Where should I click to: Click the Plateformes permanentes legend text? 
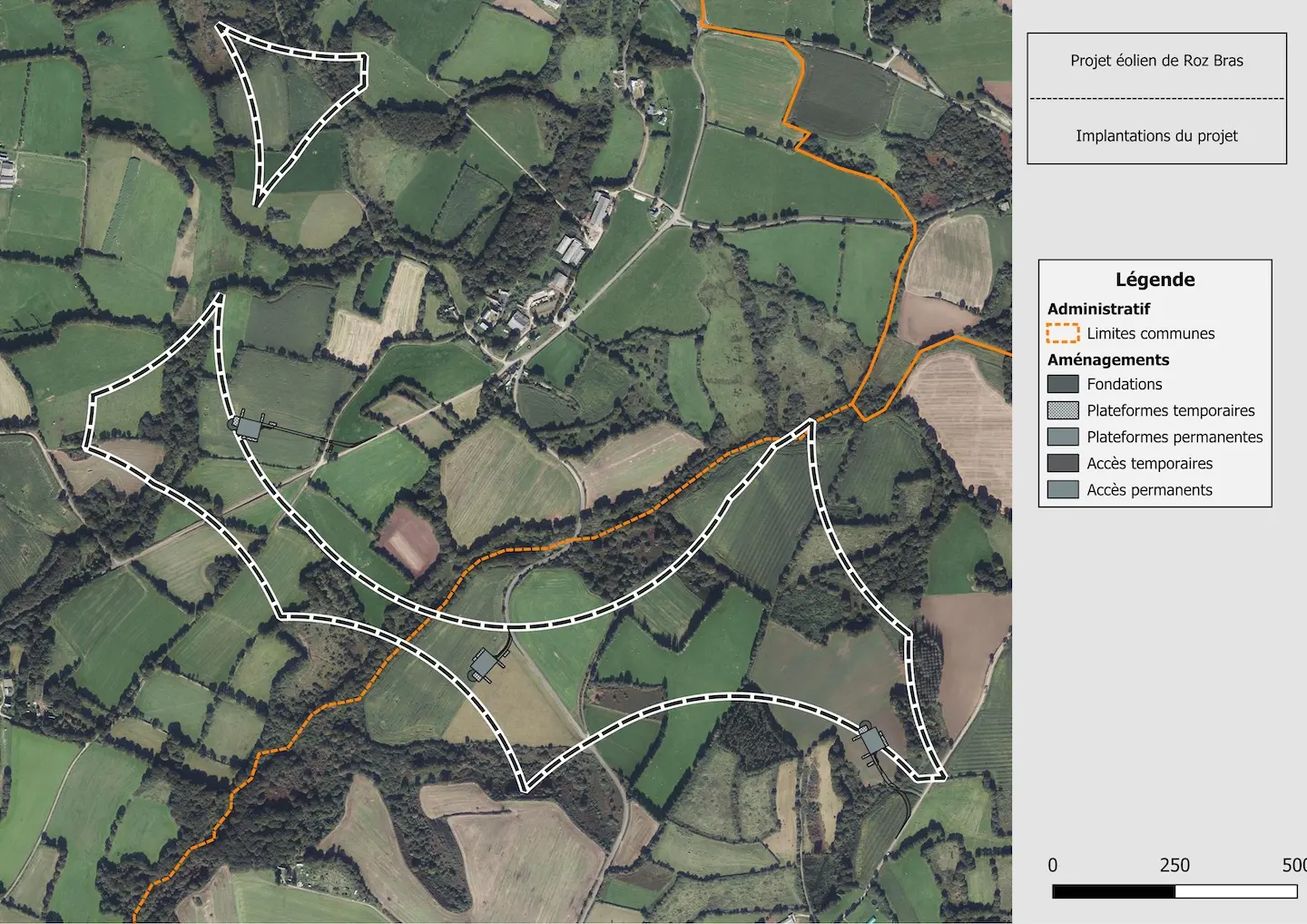pos(1174,437)
